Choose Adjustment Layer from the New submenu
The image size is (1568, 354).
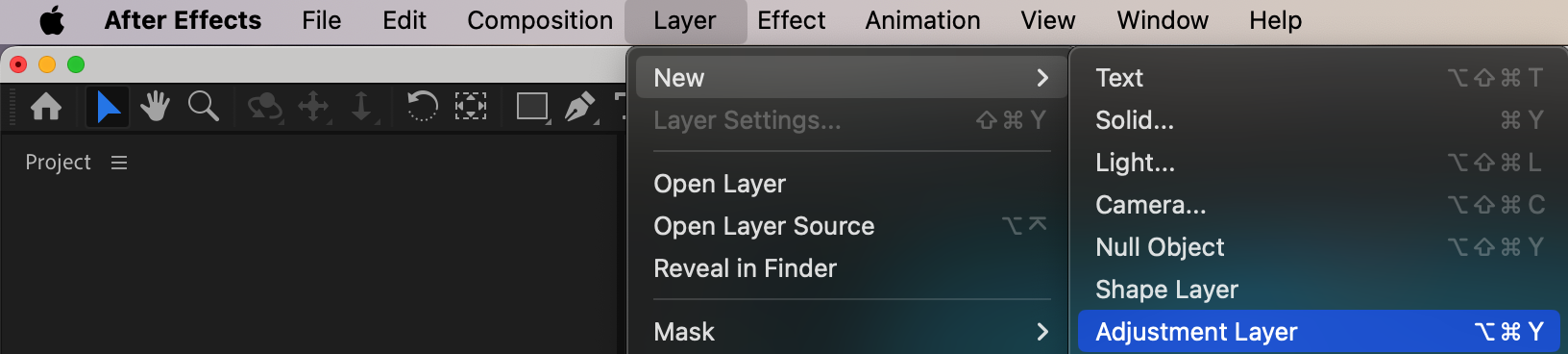(1318, 332)
